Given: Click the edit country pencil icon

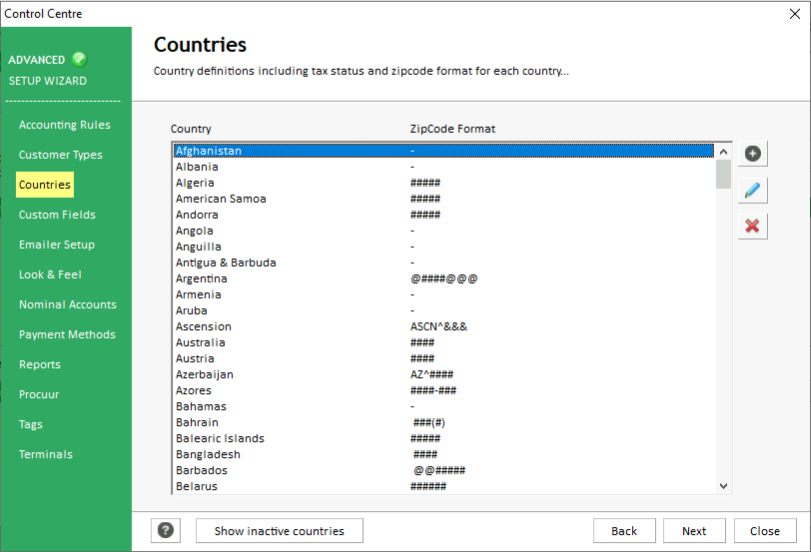Looking at the screenshot, I should click(x=753, y=190).
